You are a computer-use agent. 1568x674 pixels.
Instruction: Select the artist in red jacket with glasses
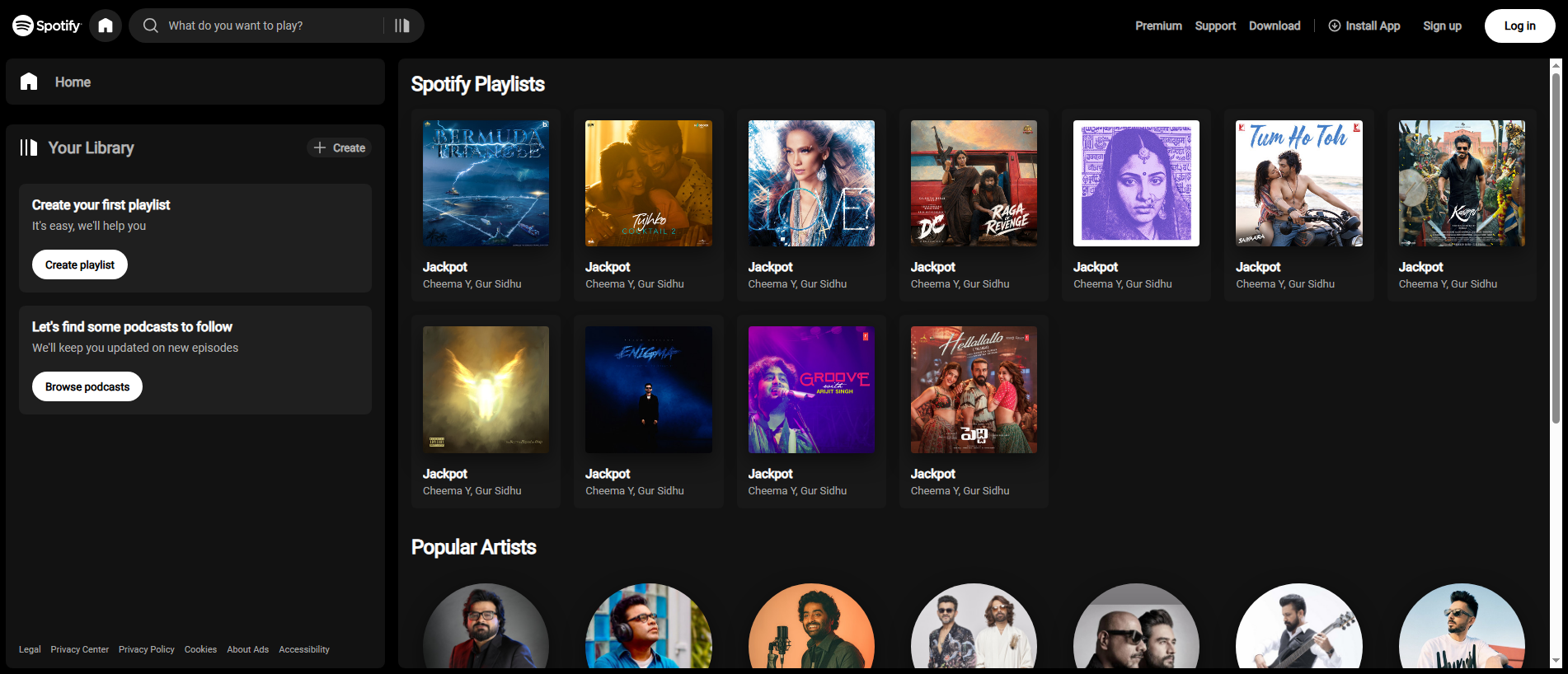(486, 626)
